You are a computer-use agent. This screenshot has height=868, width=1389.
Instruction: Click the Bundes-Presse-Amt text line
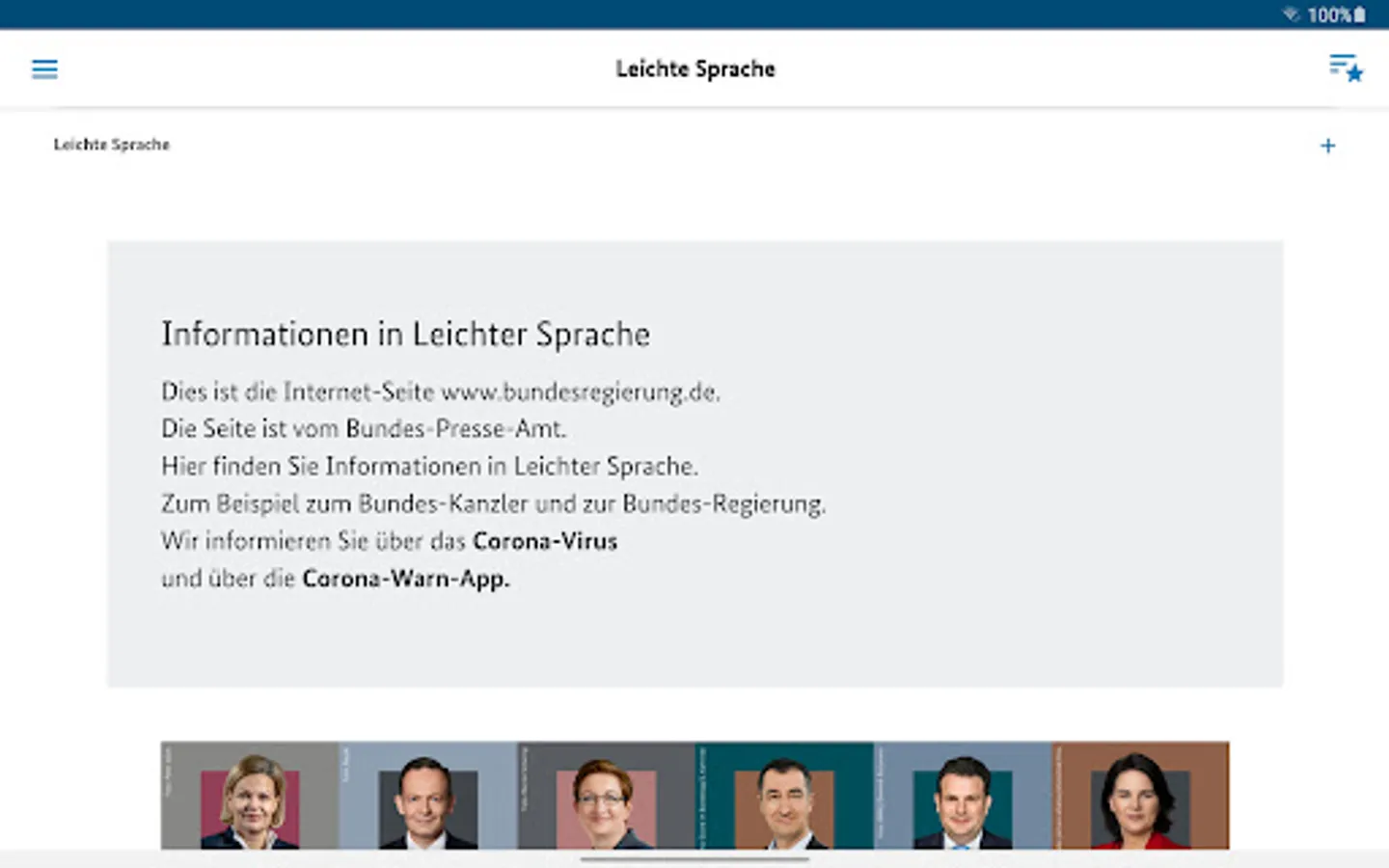[364, 428]
